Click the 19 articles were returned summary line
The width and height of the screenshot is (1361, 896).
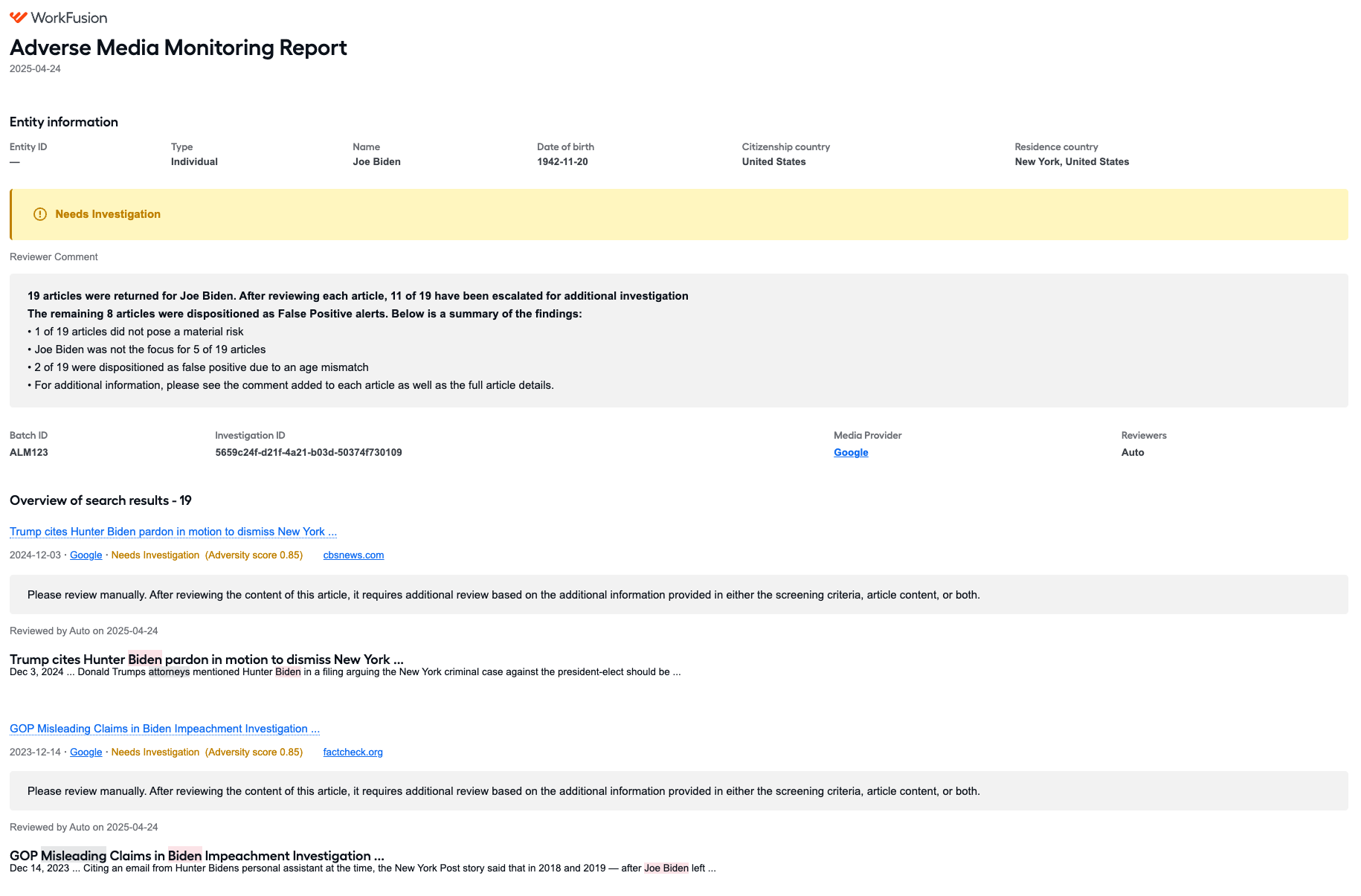pos(358,296)
